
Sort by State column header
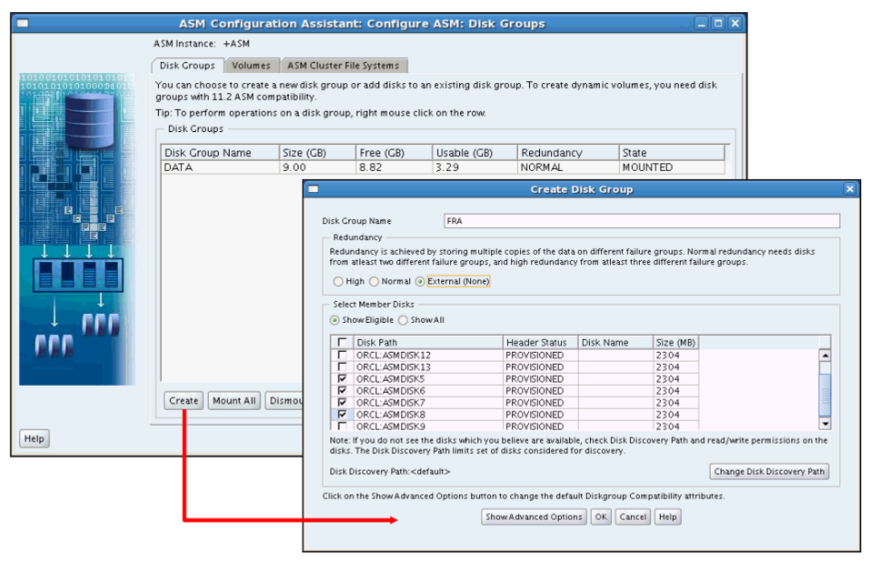672,153
